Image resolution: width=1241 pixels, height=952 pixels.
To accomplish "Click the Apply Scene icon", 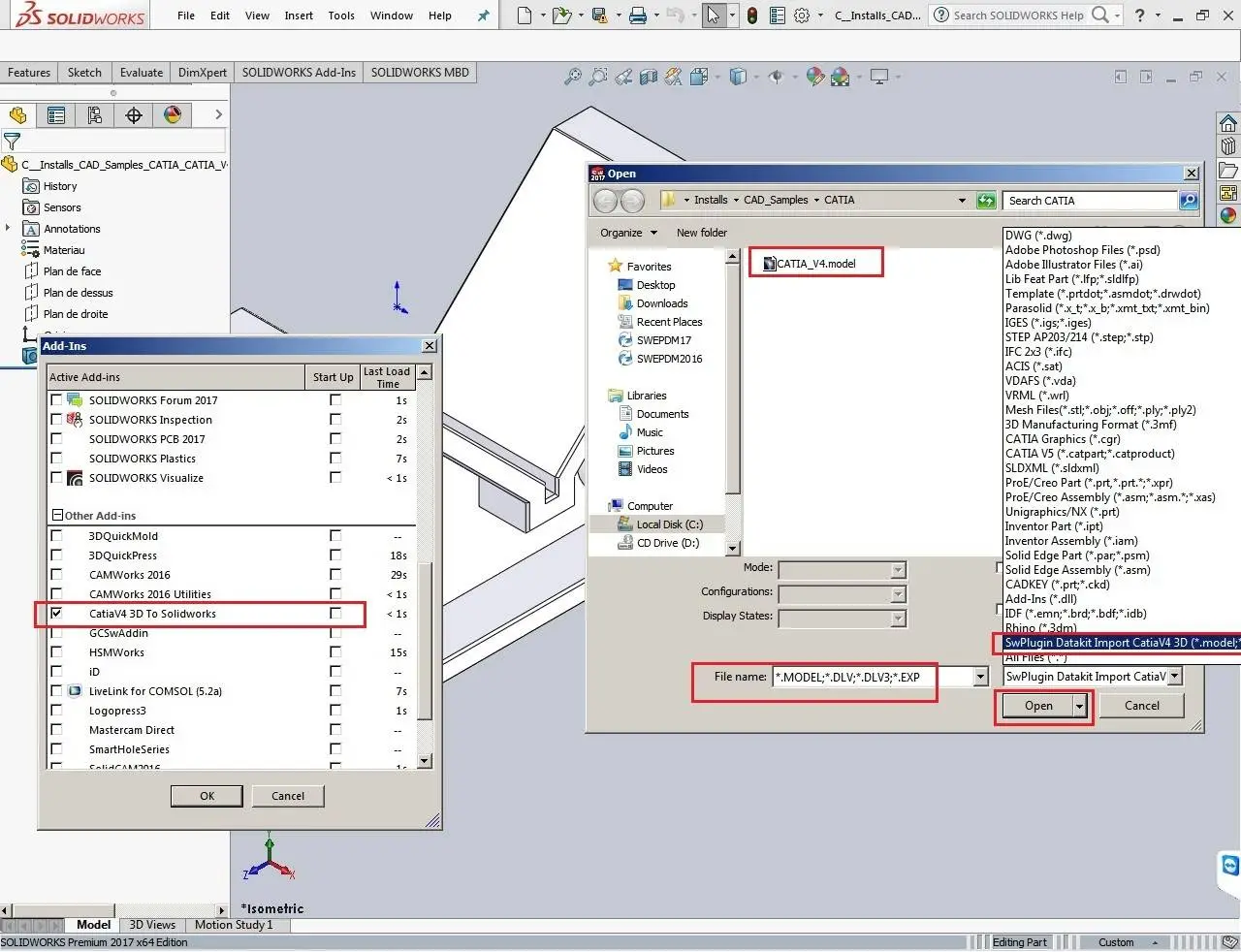I will tap(840, 77).
